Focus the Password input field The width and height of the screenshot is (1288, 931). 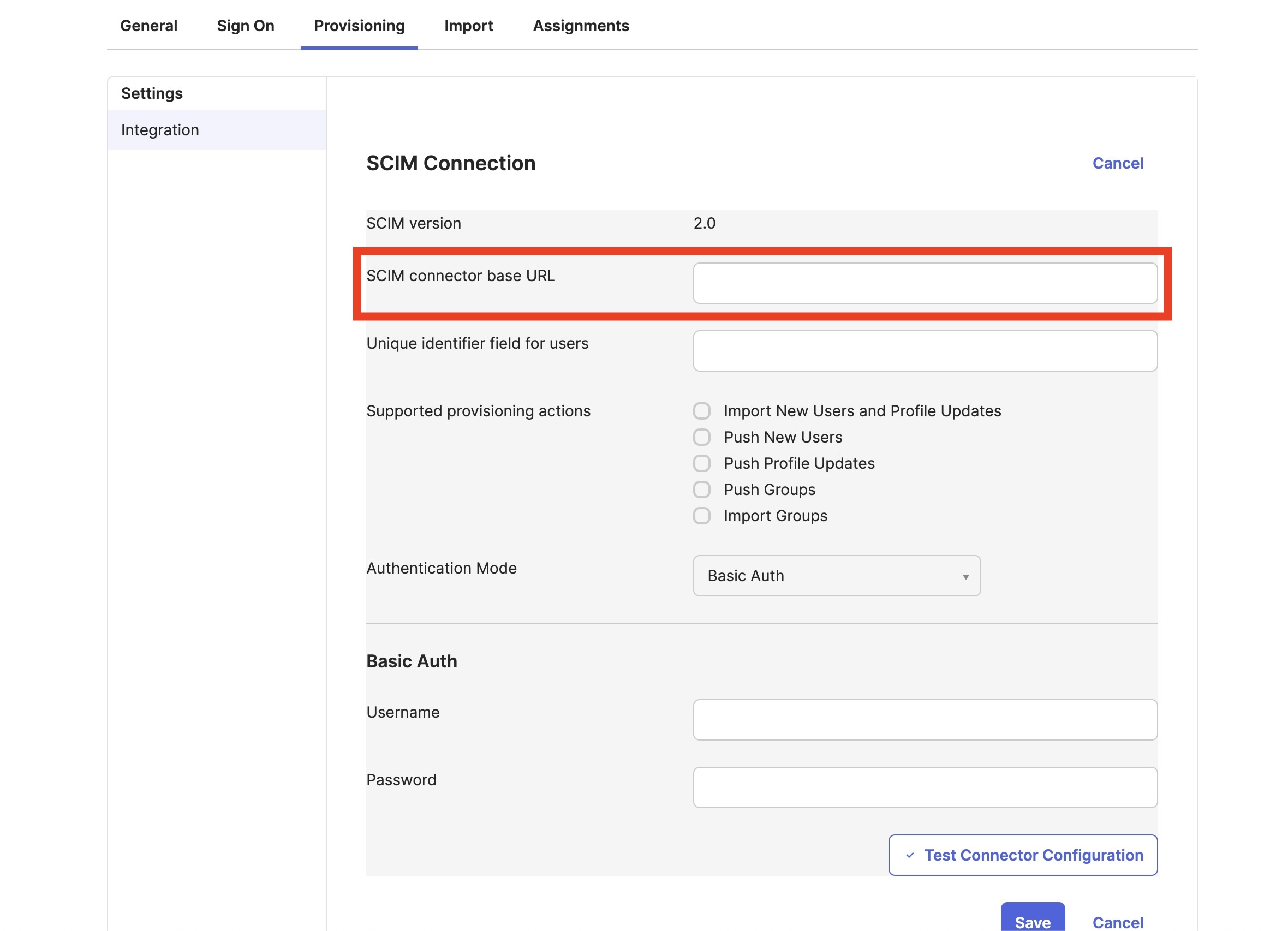click(925, 787)
